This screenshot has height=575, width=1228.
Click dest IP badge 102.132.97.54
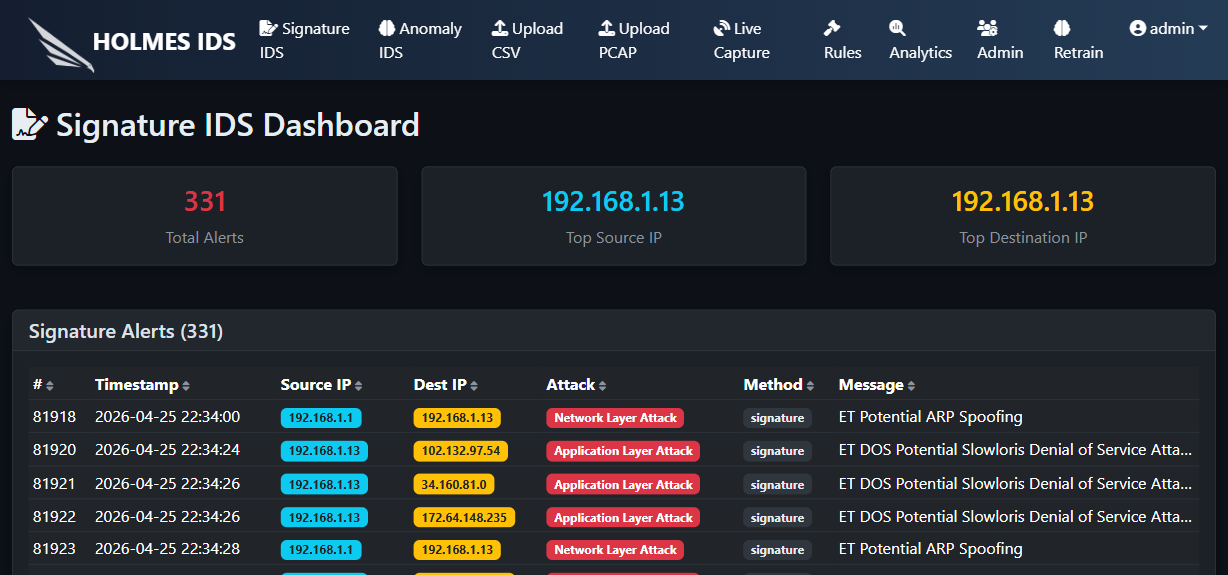(461, 451)
